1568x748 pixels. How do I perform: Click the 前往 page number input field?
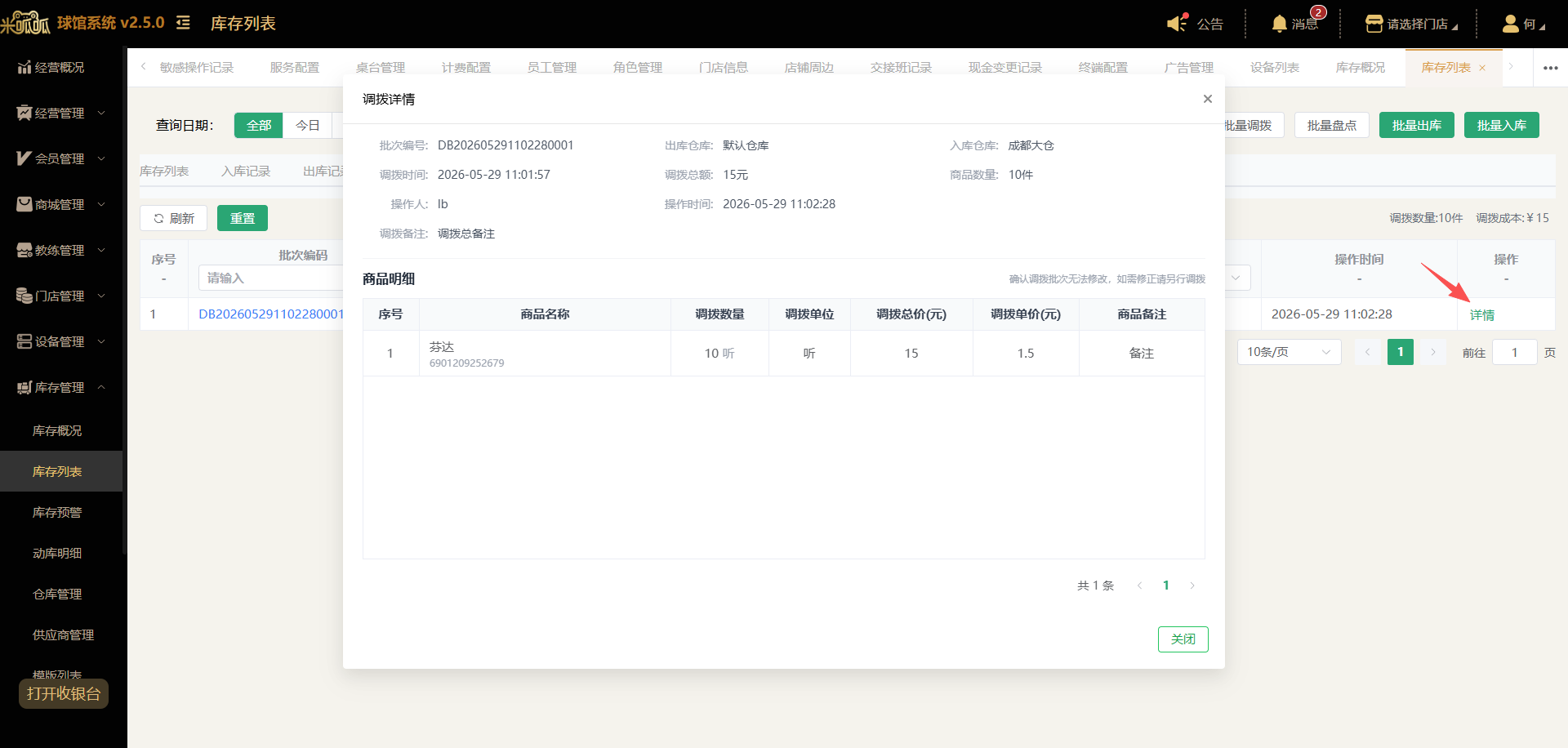point(1514,352)
